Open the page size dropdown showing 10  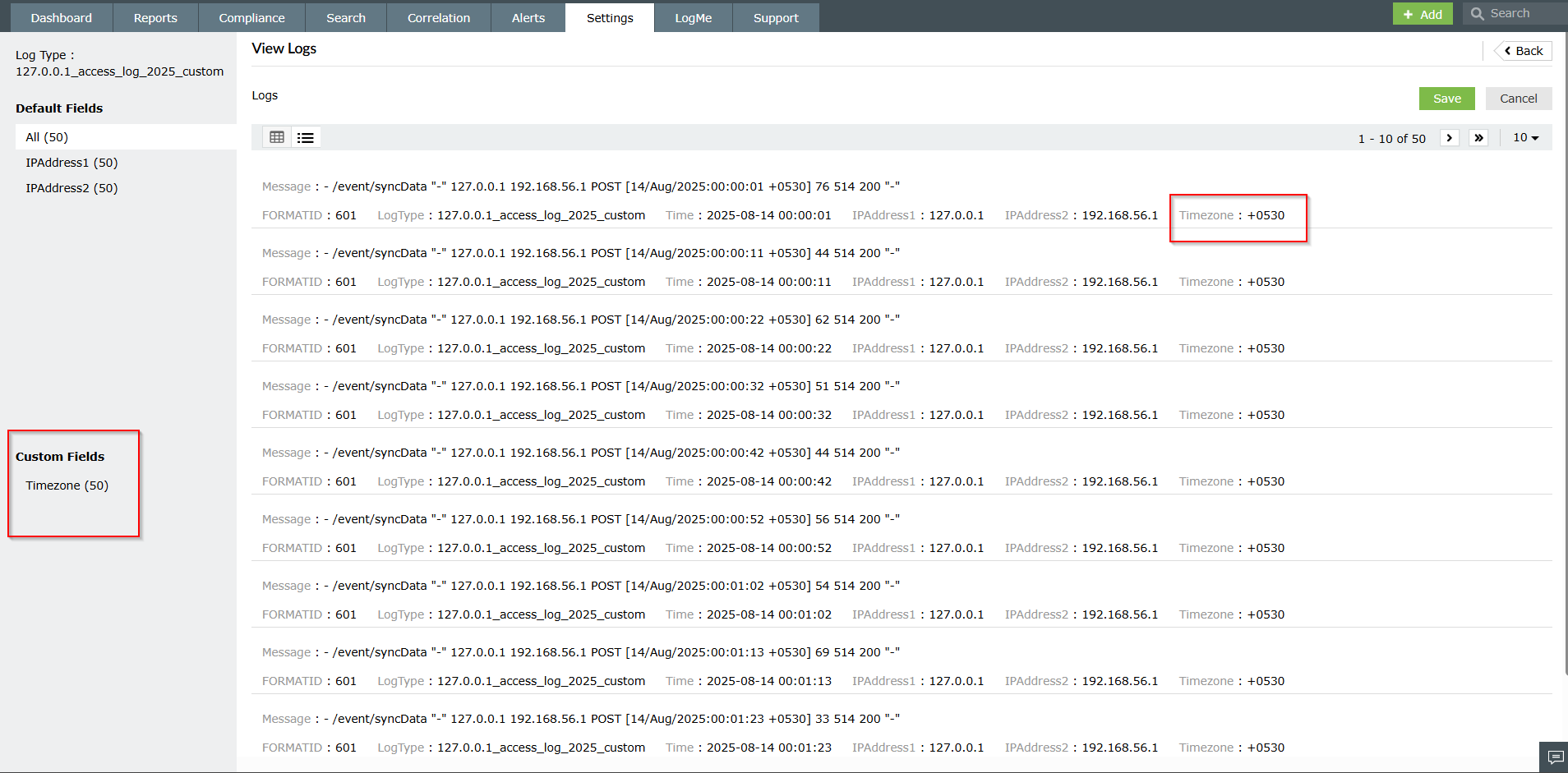point(1526,138)
